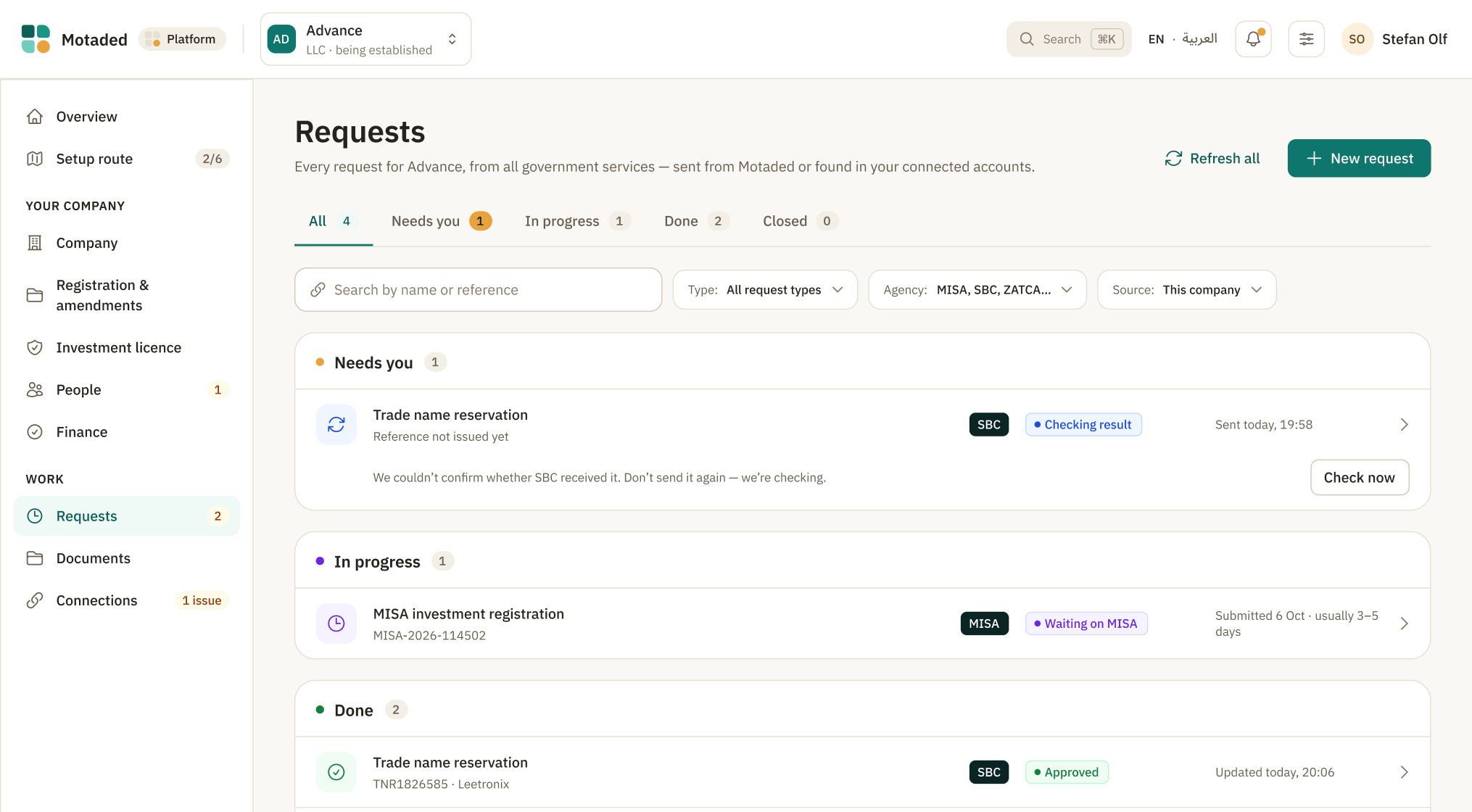Image resolution: width=1472 pixels, height=812 pixels.
Task: Expand the Advance company switcher
Action: pyautogui.click(x=365, y=39)
